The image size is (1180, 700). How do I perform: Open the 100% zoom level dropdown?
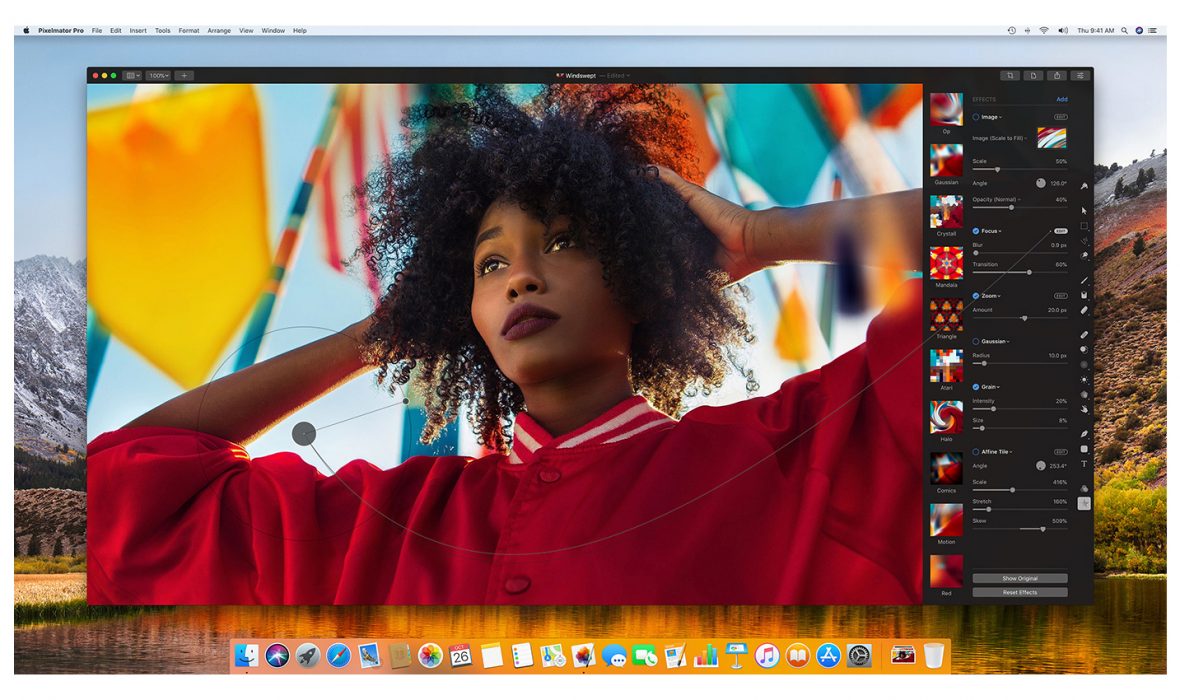[158, 75]
